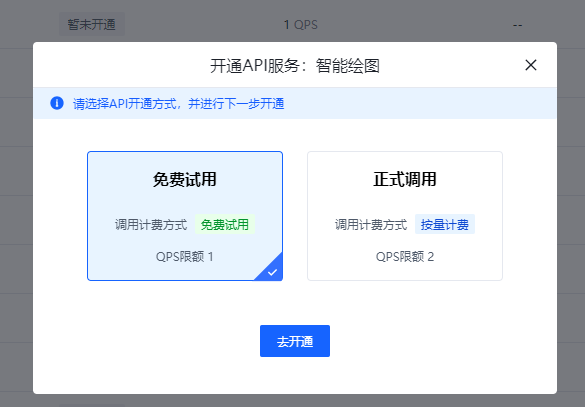Click the 免费试用 card title
This screenshot has height=407, width=585.
tap(185, 179)
